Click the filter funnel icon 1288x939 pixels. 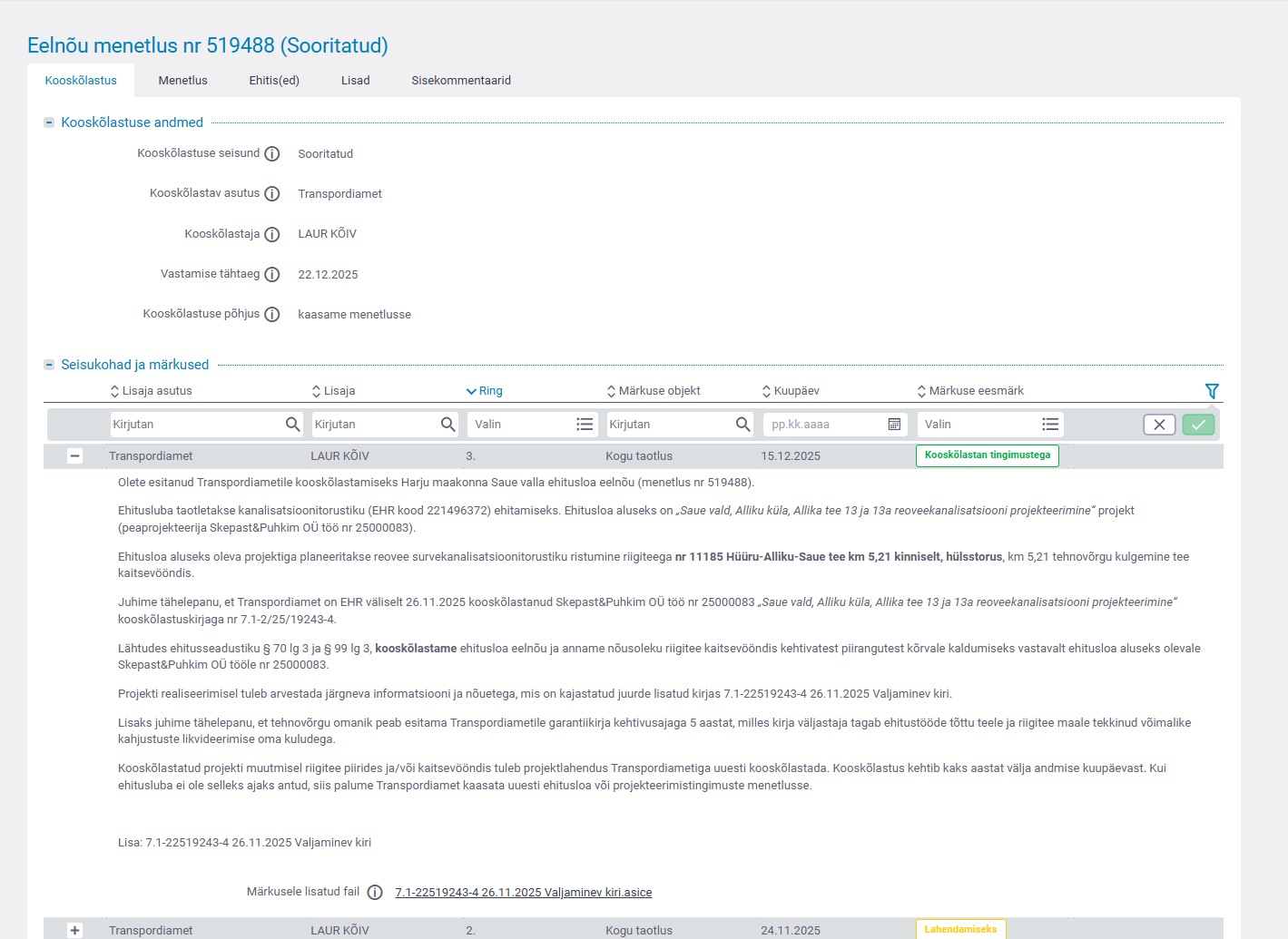[1212, 391]
